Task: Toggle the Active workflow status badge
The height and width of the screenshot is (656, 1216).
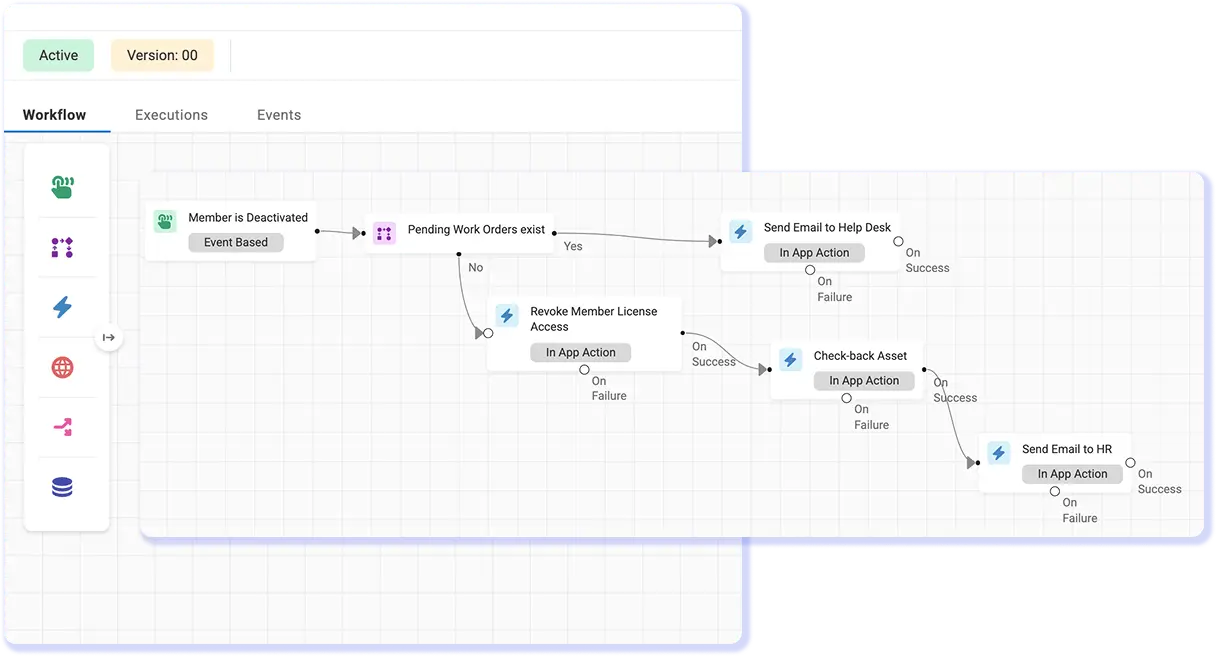Action: [x=58, y=55]
